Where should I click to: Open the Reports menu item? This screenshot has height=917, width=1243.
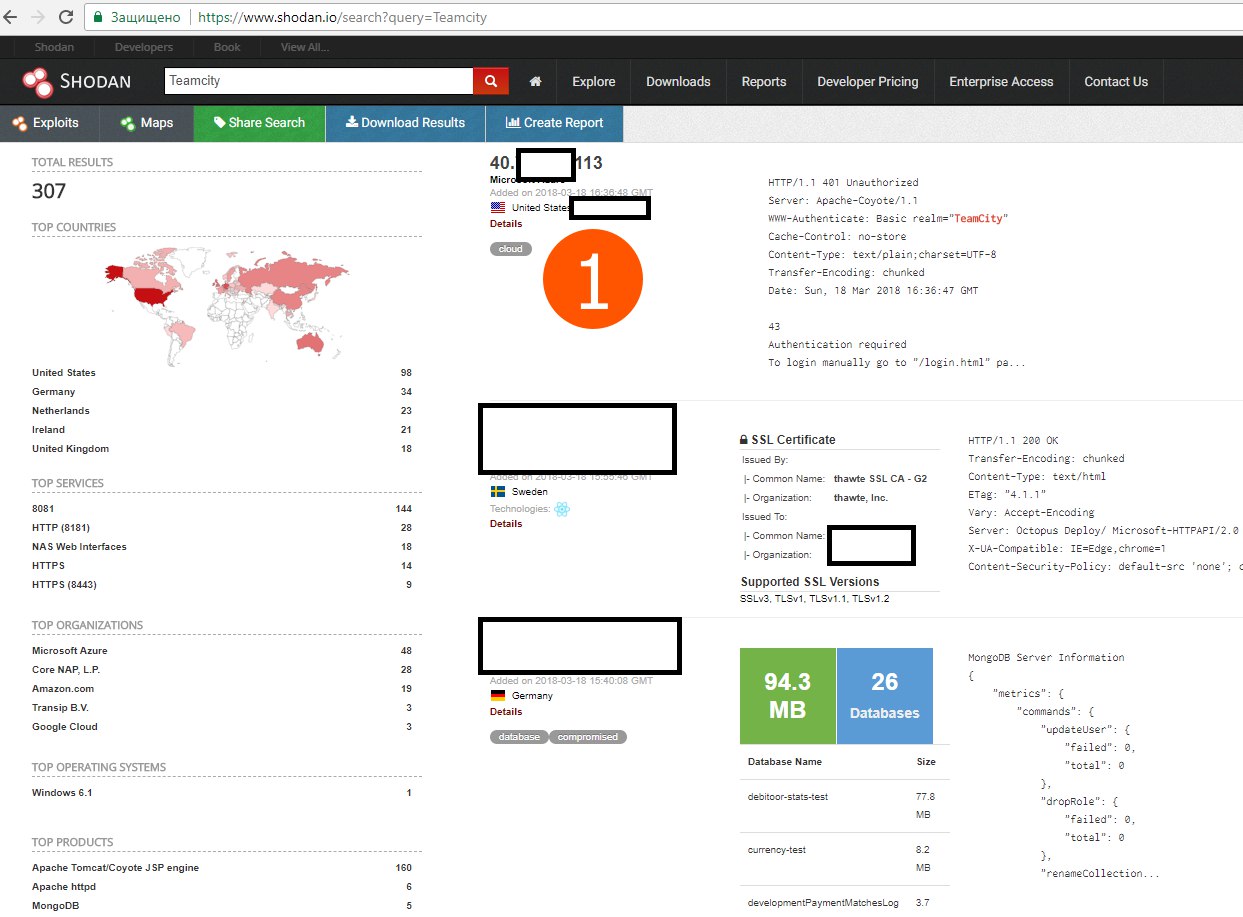coord(764,82)
